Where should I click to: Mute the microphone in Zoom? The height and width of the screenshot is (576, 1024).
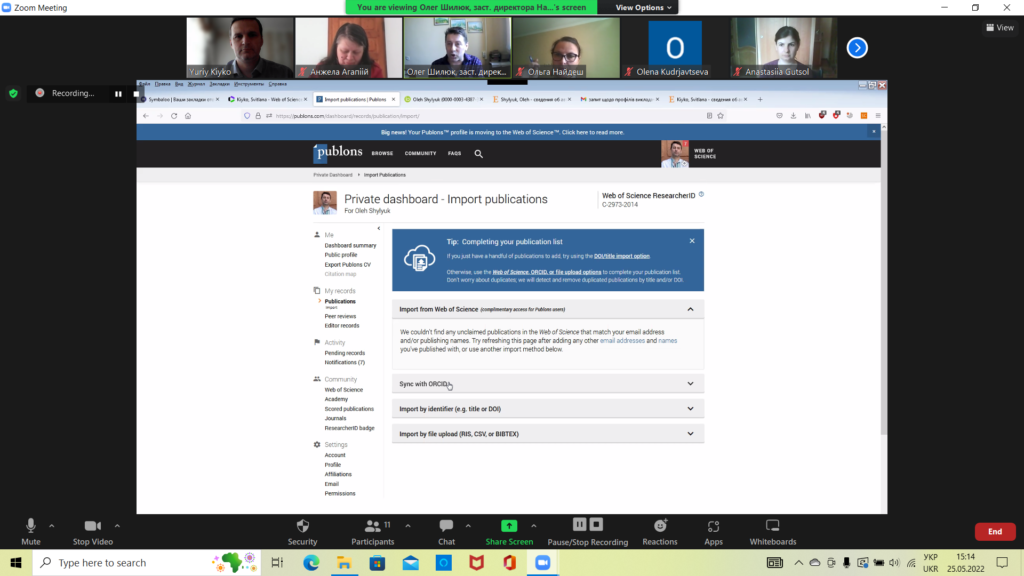coord(31,532)
